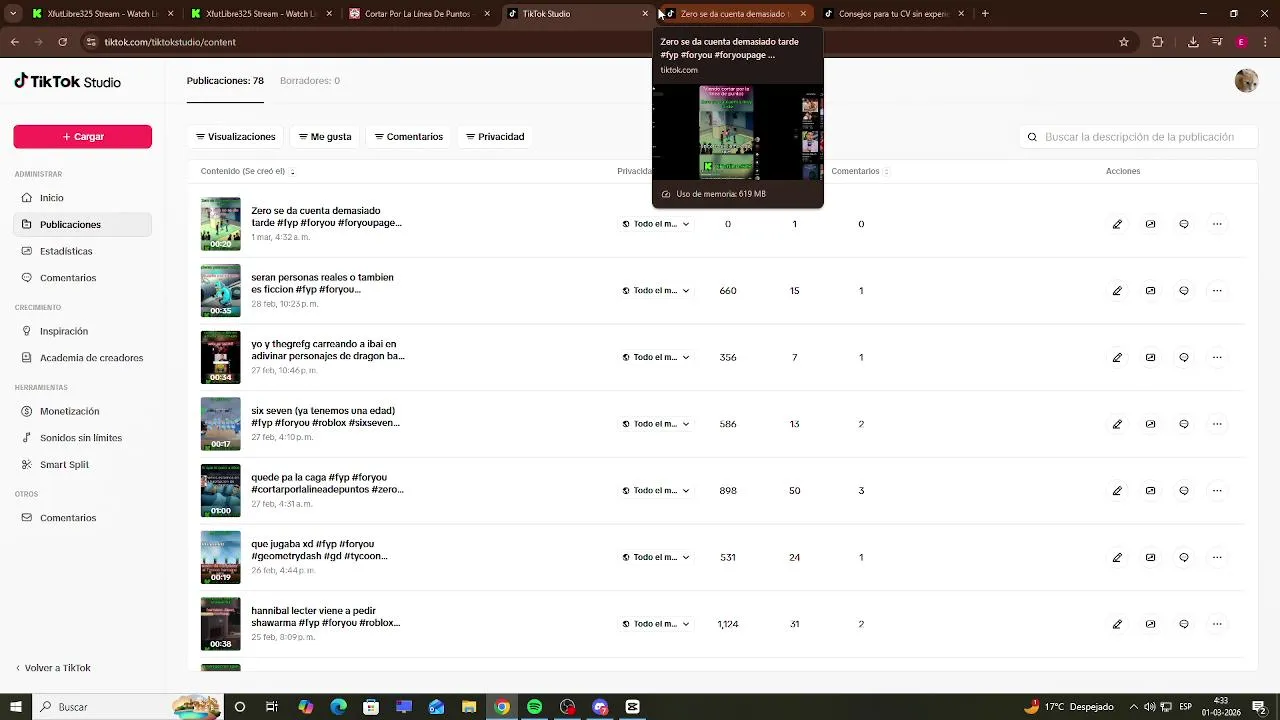The height and width of the screenshot is (720, 1280).
Task: Click Volver a TikTok link
Action: pyautogui.click(x=53, y=668)
